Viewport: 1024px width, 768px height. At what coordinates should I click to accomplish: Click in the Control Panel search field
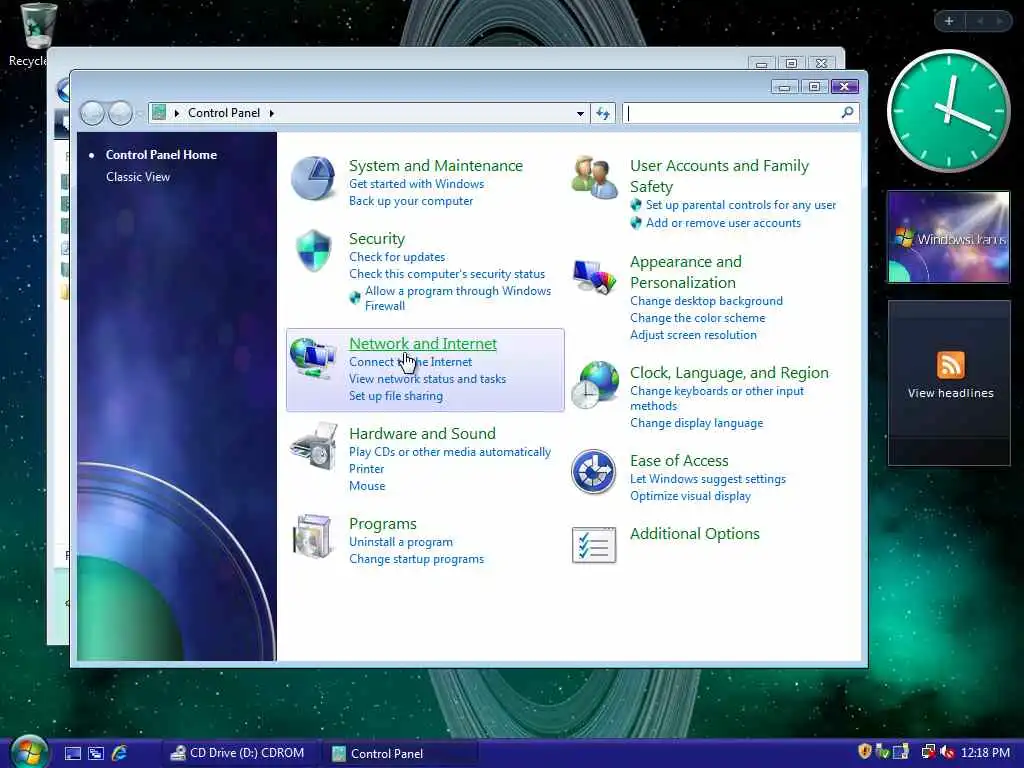[741, 114]
